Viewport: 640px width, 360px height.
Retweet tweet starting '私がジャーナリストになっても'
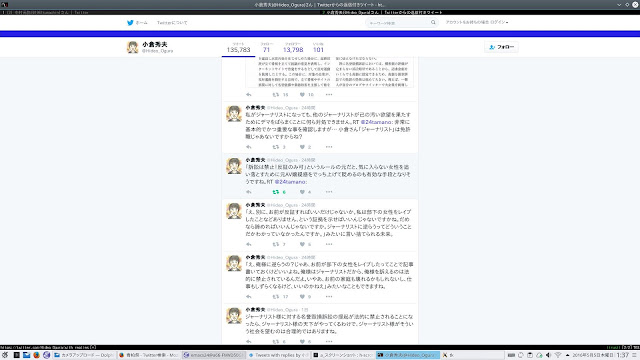click(x=276, y=147)
